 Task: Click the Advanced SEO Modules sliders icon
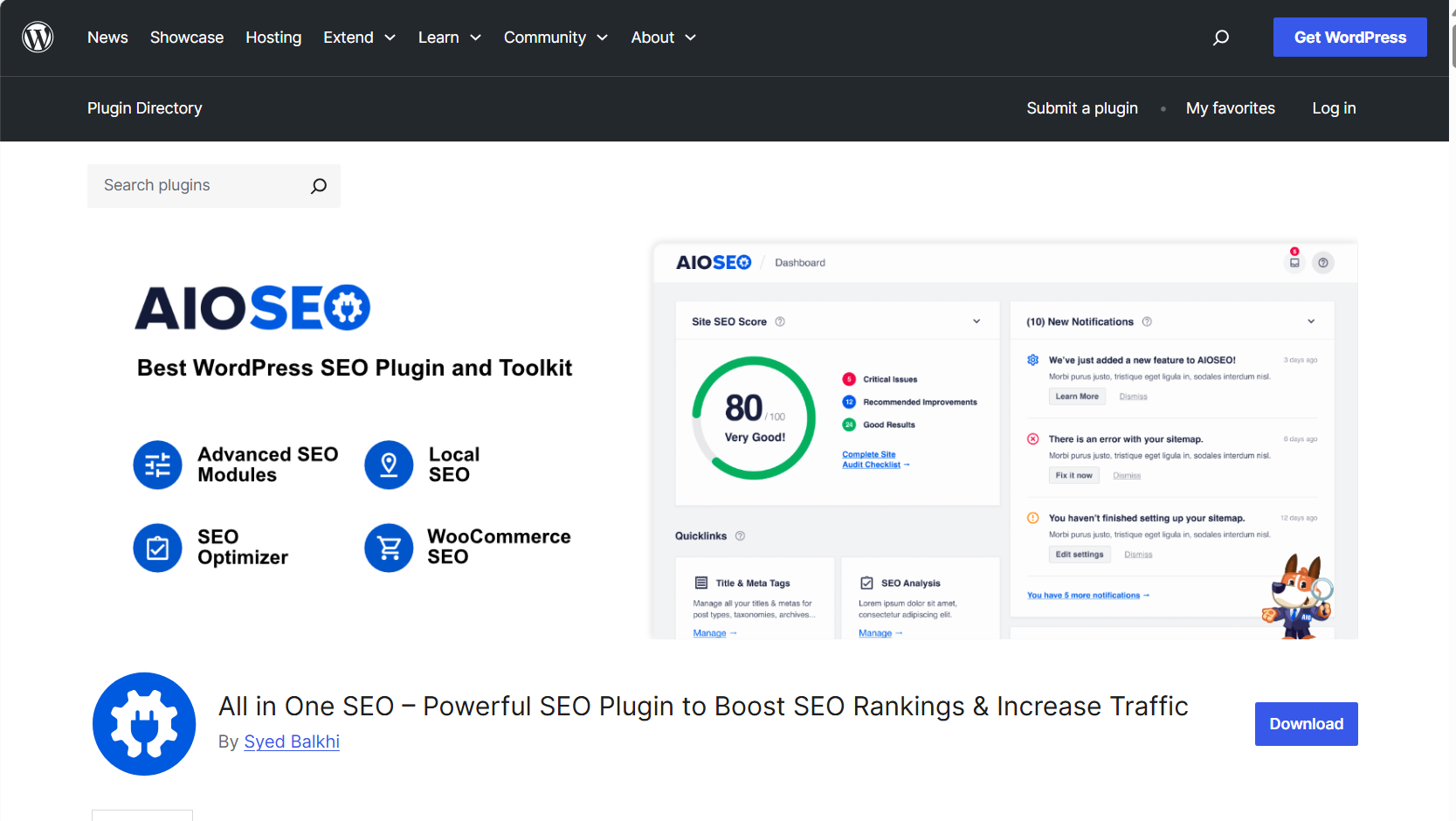(157, 465)
